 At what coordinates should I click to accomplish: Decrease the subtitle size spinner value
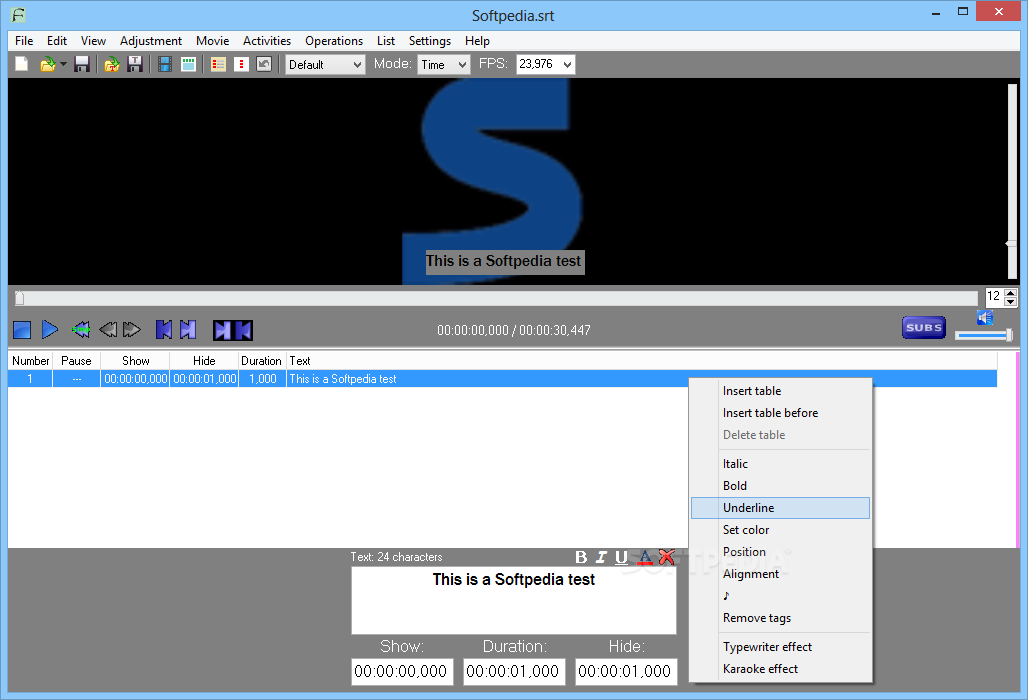tap(1010, 301)
